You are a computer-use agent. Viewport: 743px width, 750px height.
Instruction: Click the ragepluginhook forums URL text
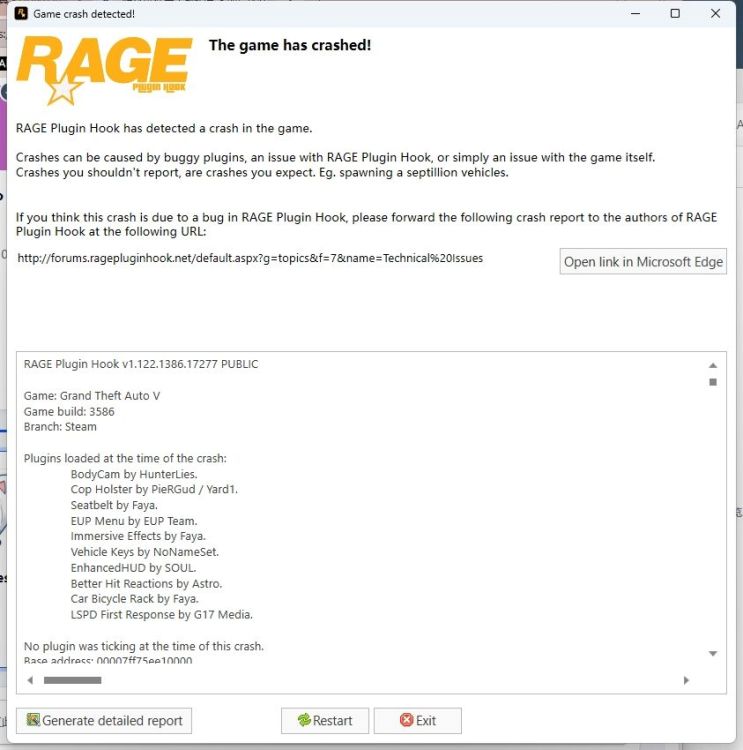250,258
